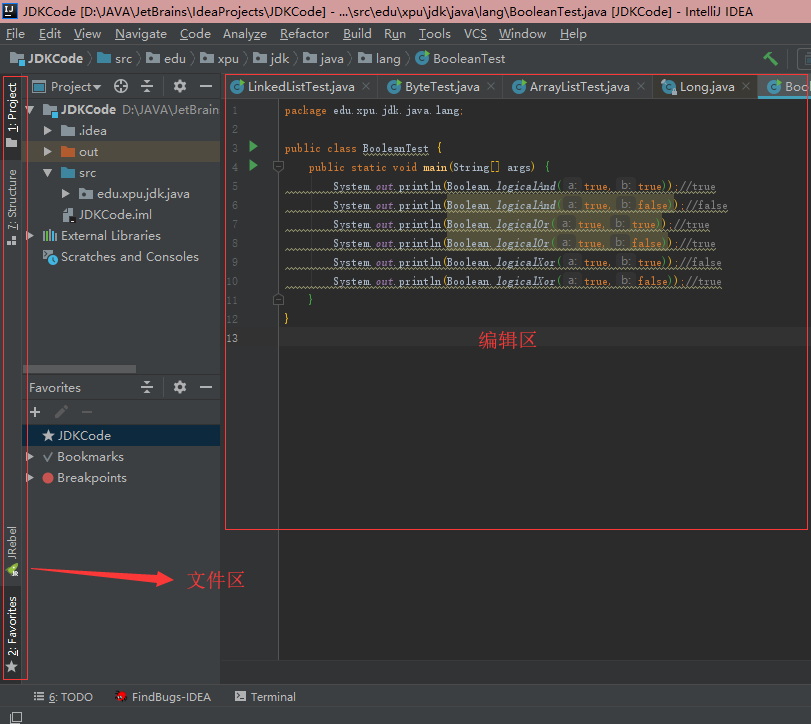
Task: Open the Refactor menu
Action: [x=304, y=34]
